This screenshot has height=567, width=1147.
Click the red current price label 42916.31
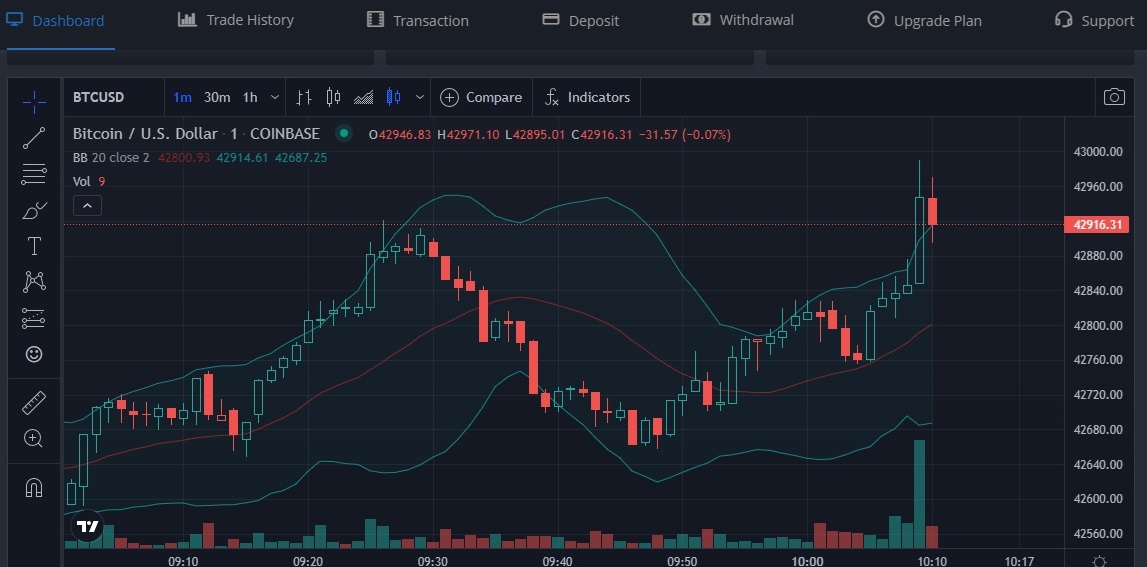[x=1099, y=224]
